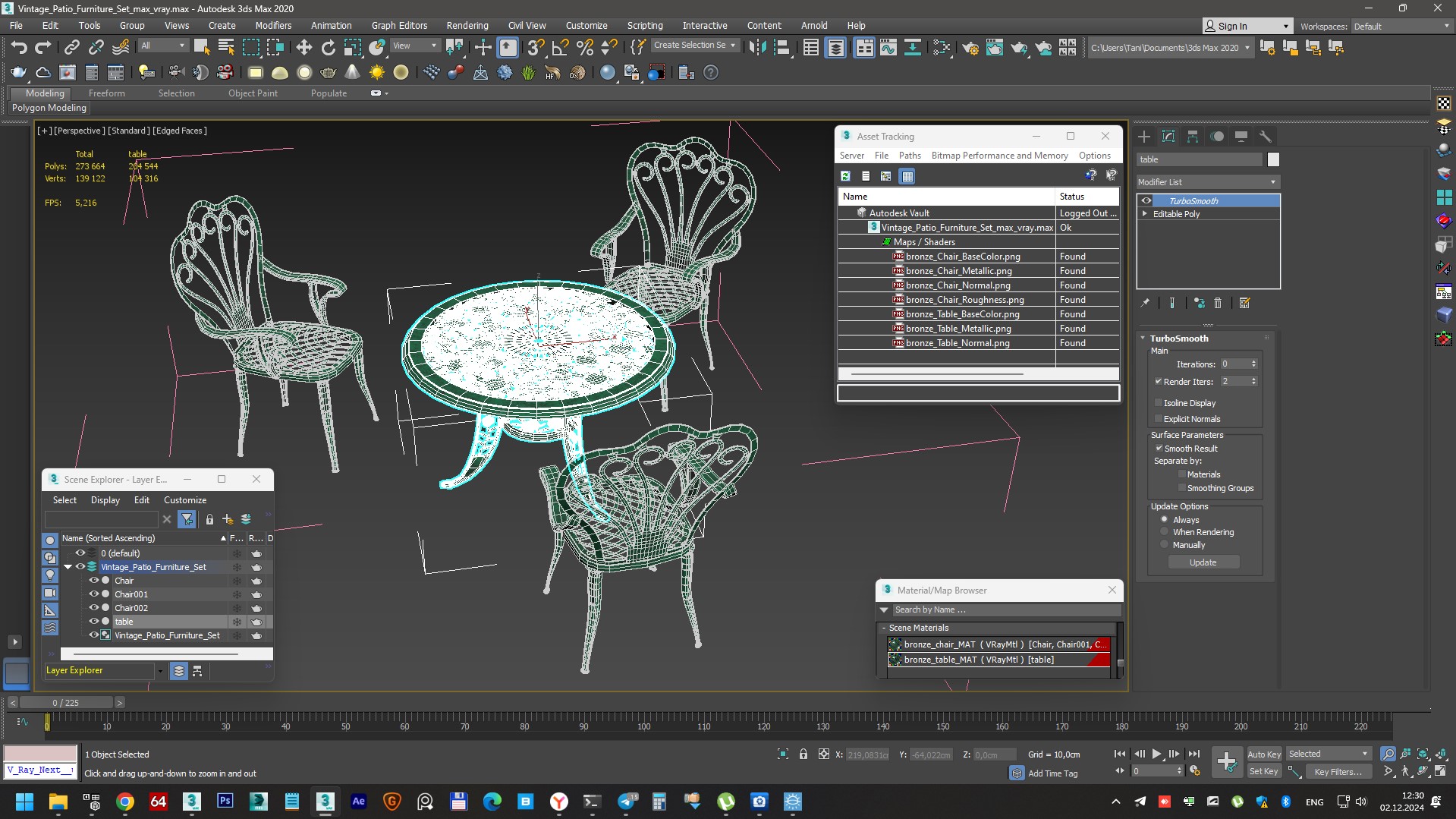Hide the Chair001 object eye icon

coord(94,594)
